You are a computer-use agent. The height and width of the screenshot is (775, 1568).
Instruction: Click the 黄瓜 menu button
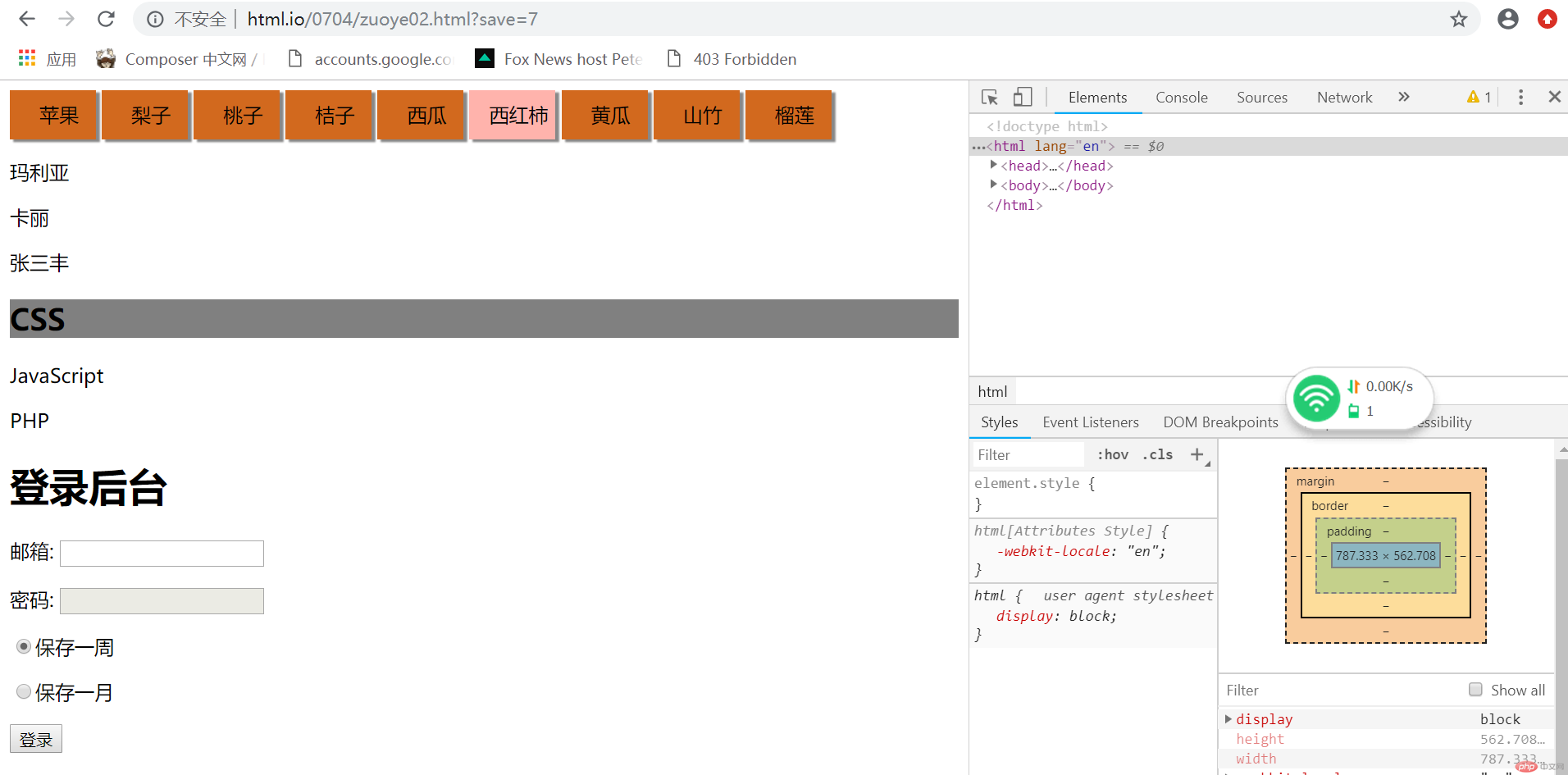point(605,116)
